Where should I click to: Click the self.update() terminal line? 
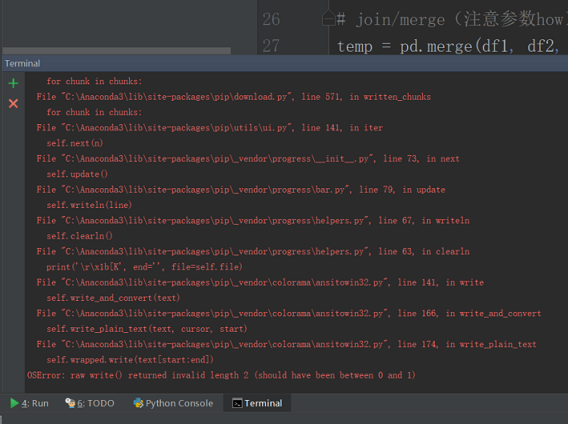[x=77, y=174]
